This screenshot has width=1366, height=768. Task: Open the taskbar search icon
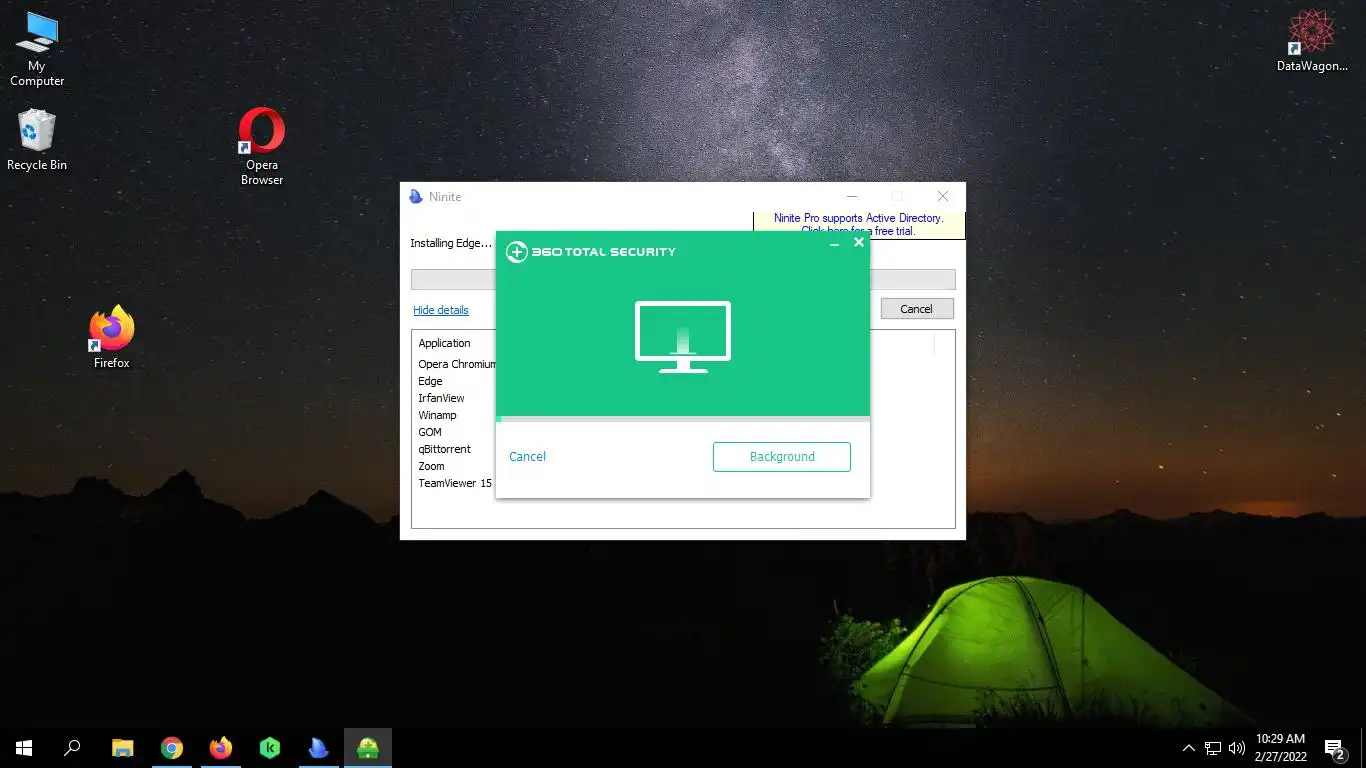(x=72, y=747)
